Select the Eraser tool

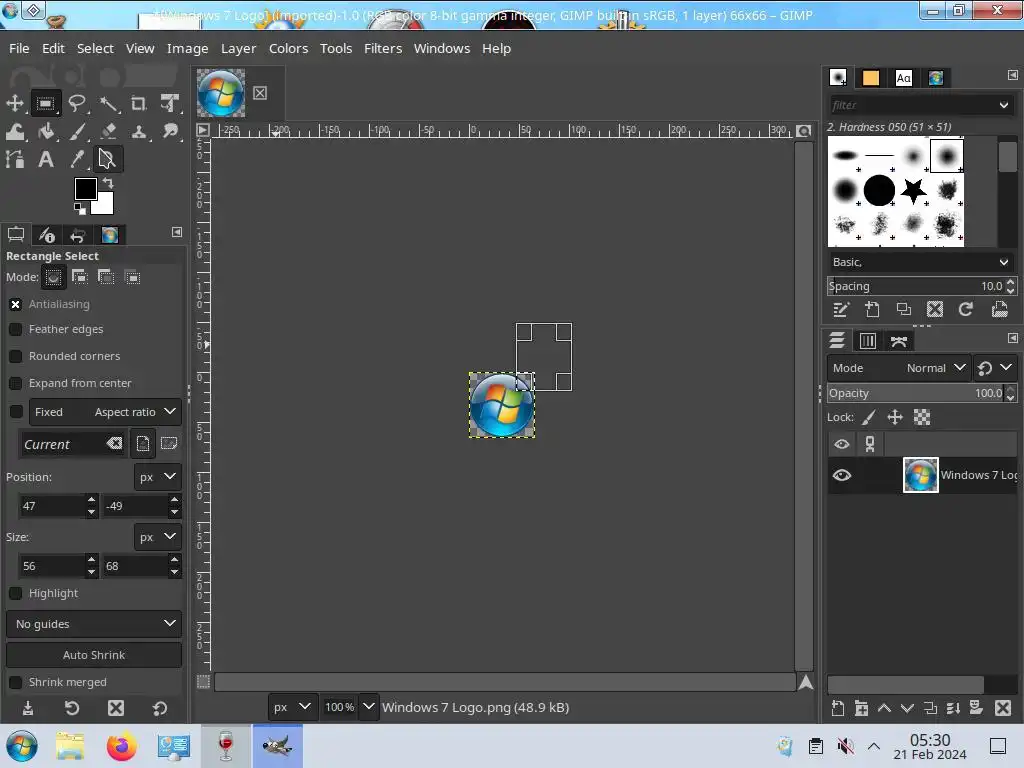(108, 131)
